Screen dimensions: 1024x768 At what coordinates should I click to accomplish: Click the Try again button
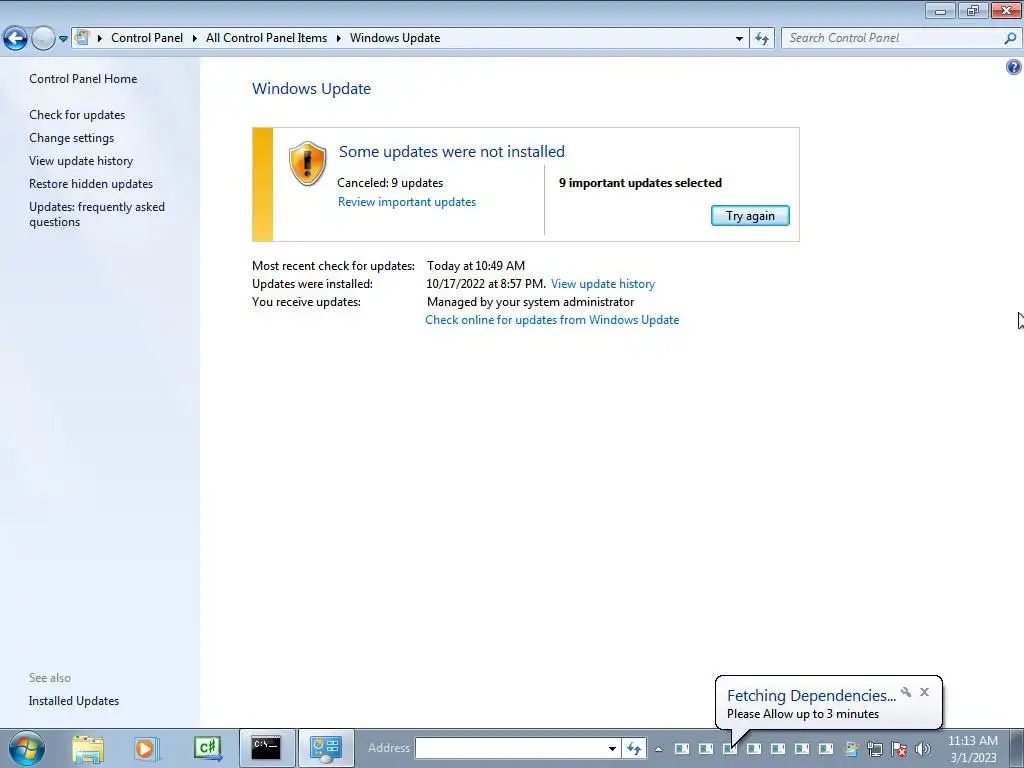(750, 216)
